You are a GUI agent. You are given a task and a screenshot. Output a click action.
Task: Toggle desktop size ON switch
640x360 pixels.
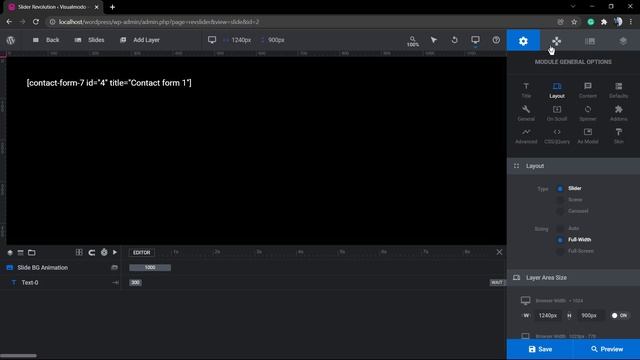pyautogui.click(x=619, y=316)
